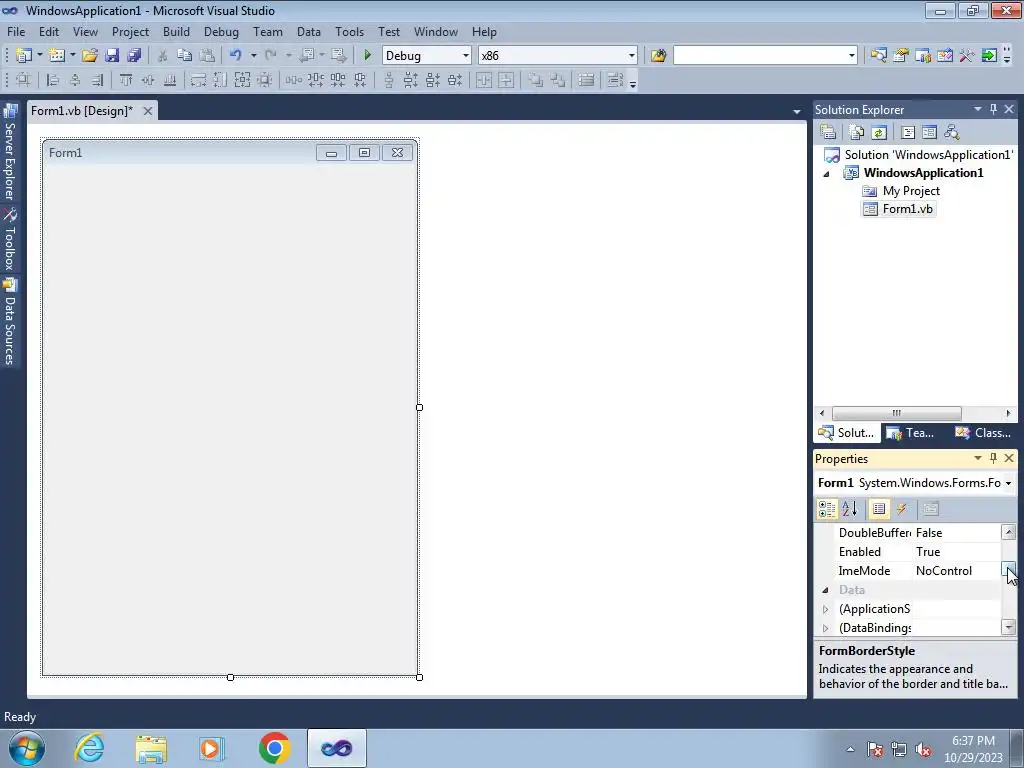Open the Data Sources side tab

[x=10, y=321]
